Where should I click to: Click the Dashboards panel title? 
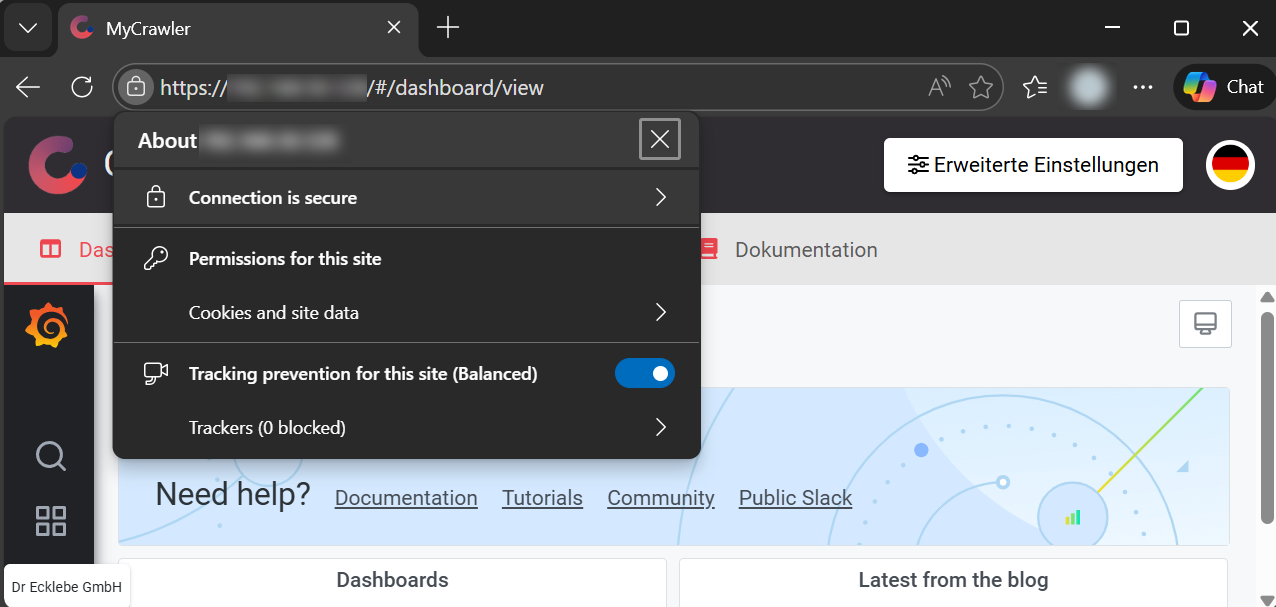tap(392, 580)
